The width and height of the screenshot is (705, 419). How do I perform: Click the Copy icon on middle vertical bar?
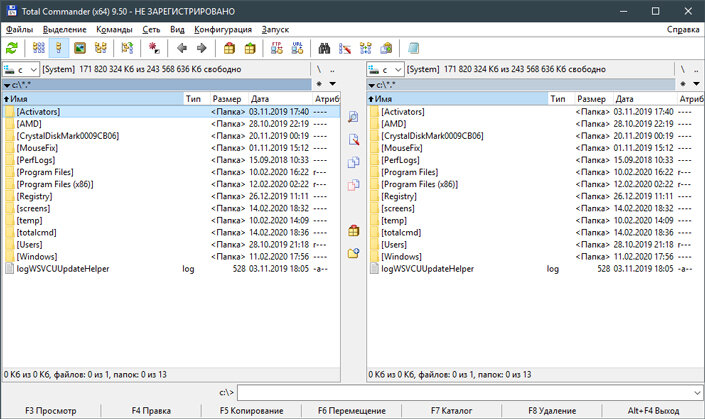(353, 162)
